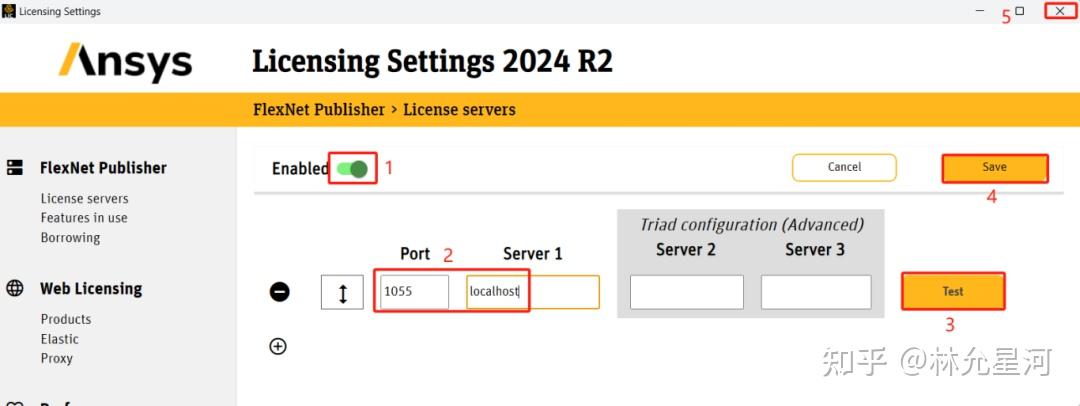Image resolution: width=1080 pixels, height=406 pixels.
Task: Click the empty Server 2 field
Action: pos(686,292)
